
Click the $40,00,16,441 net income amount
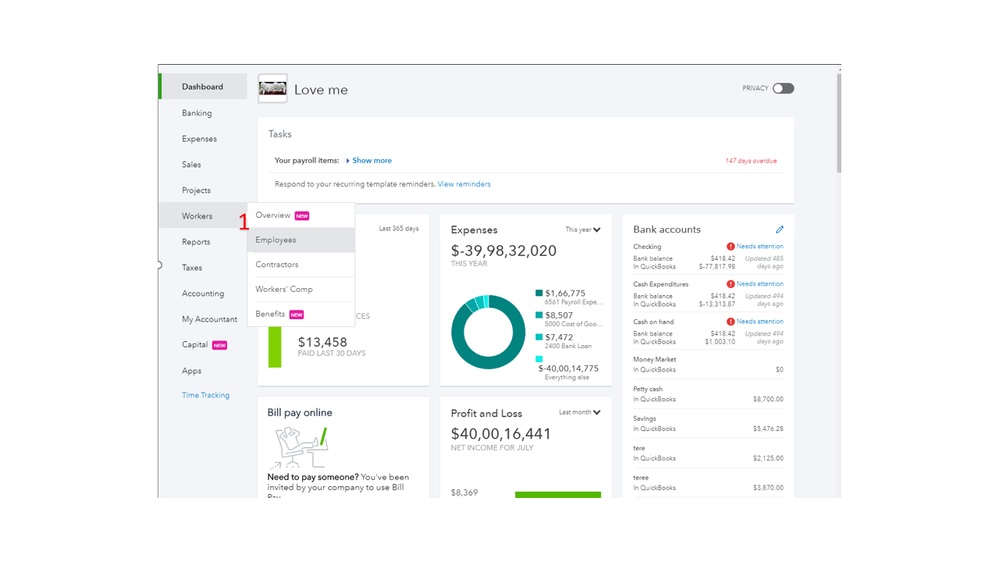click(501, 434)
